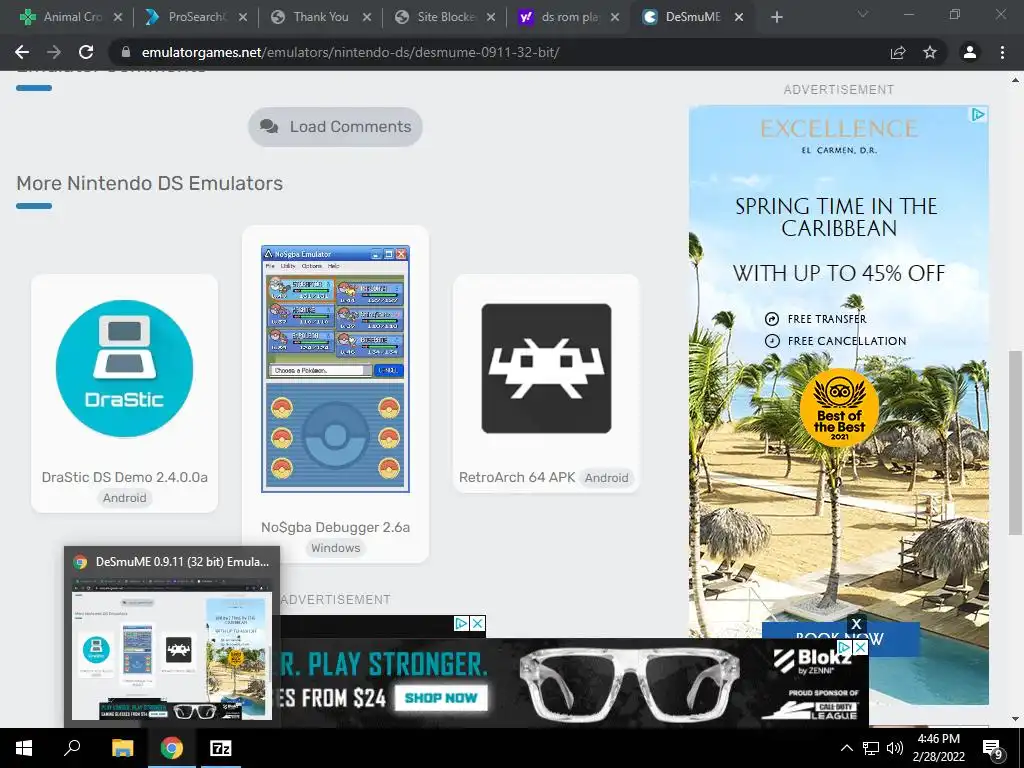Go back to the previous page
Screen dimensions: 1024x768
[x=22, y=52]
